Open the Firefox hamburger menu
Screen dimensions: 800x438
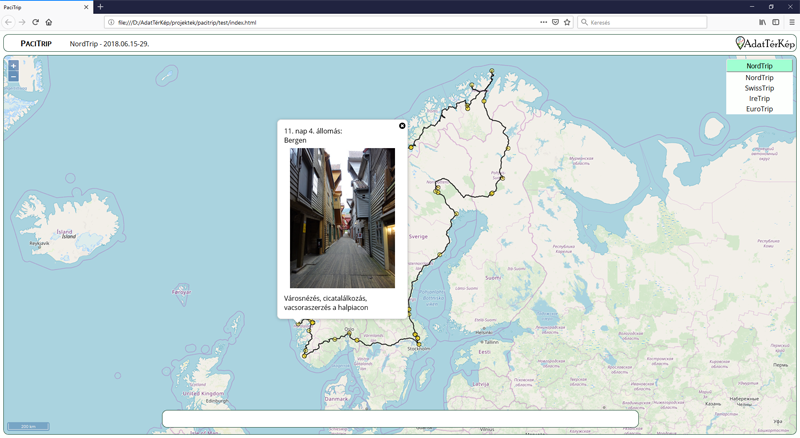pos(792,22)
